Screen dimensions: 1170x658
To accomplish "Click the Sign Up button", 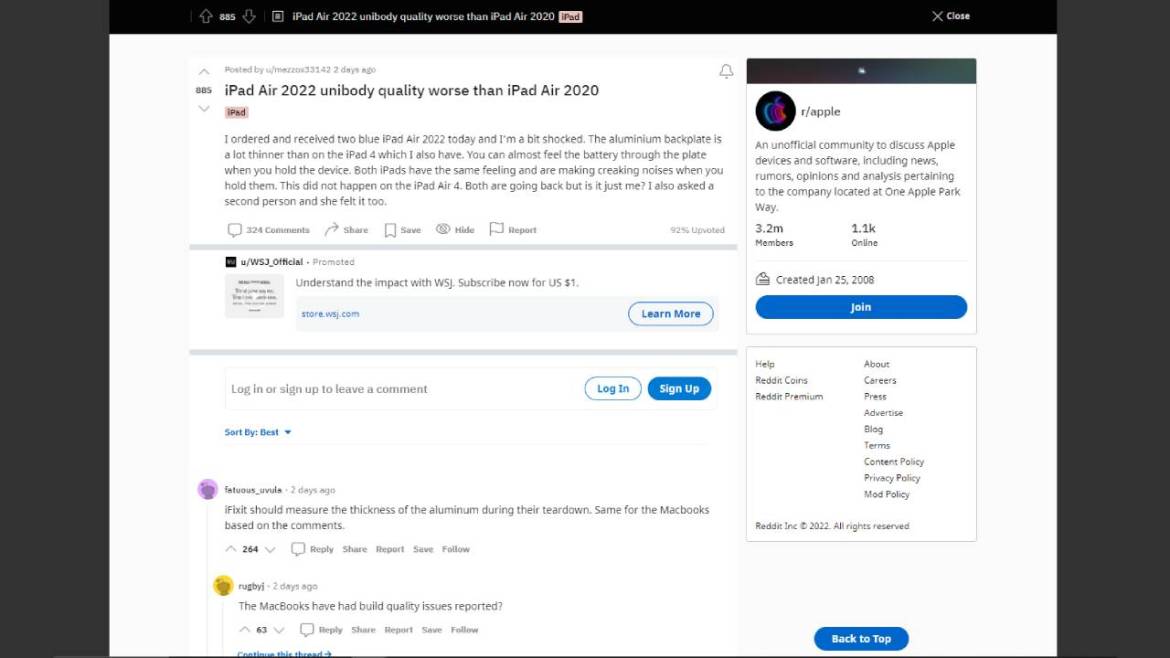I will pyautogui.click(x=679, y=389).
